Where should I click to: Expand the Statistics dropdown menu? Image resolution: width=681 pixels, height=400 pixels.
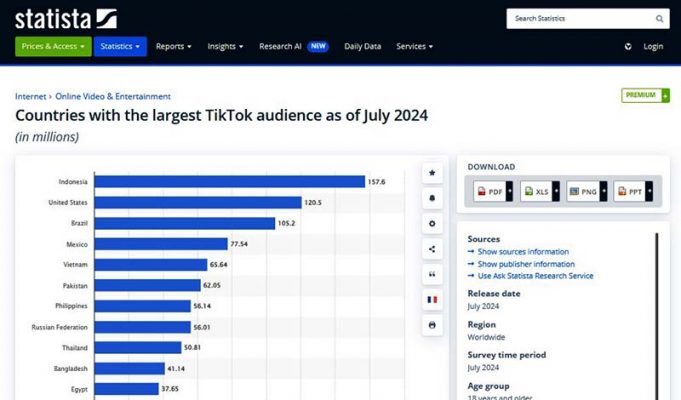tap(120, 46)
